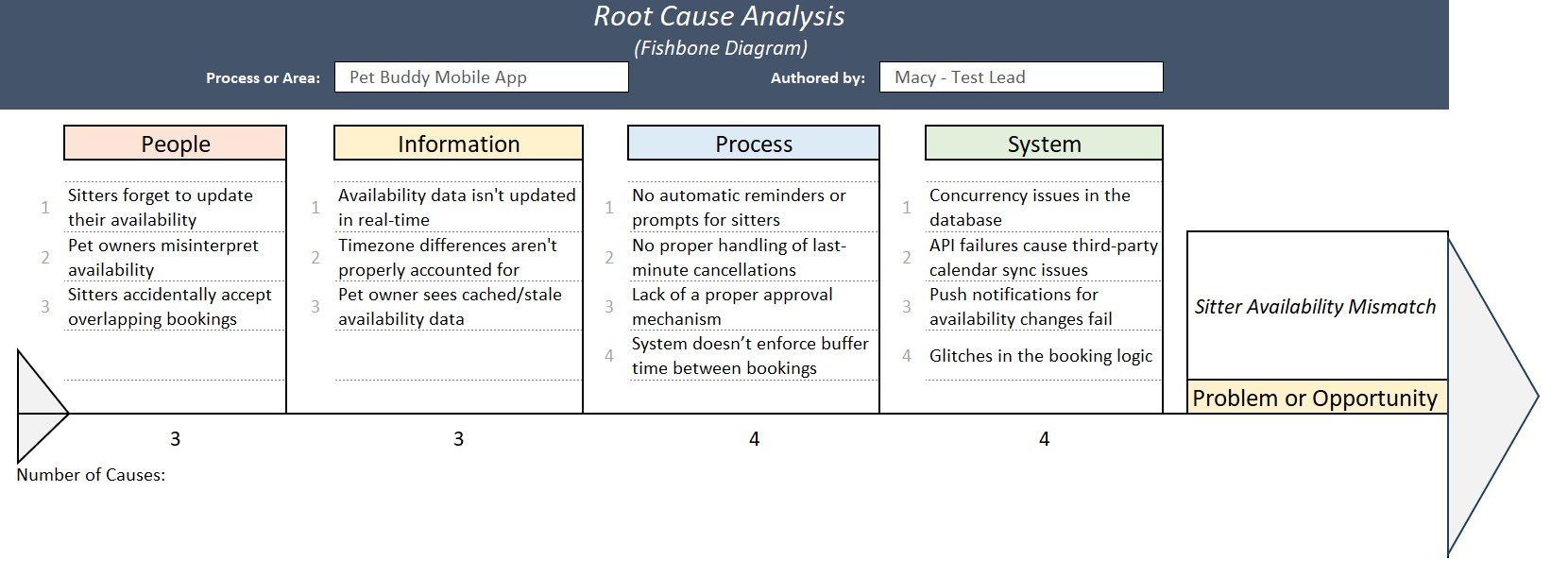Edit the Process or Area field
Screen dimensions: 1568x577
tap(481, 77)
